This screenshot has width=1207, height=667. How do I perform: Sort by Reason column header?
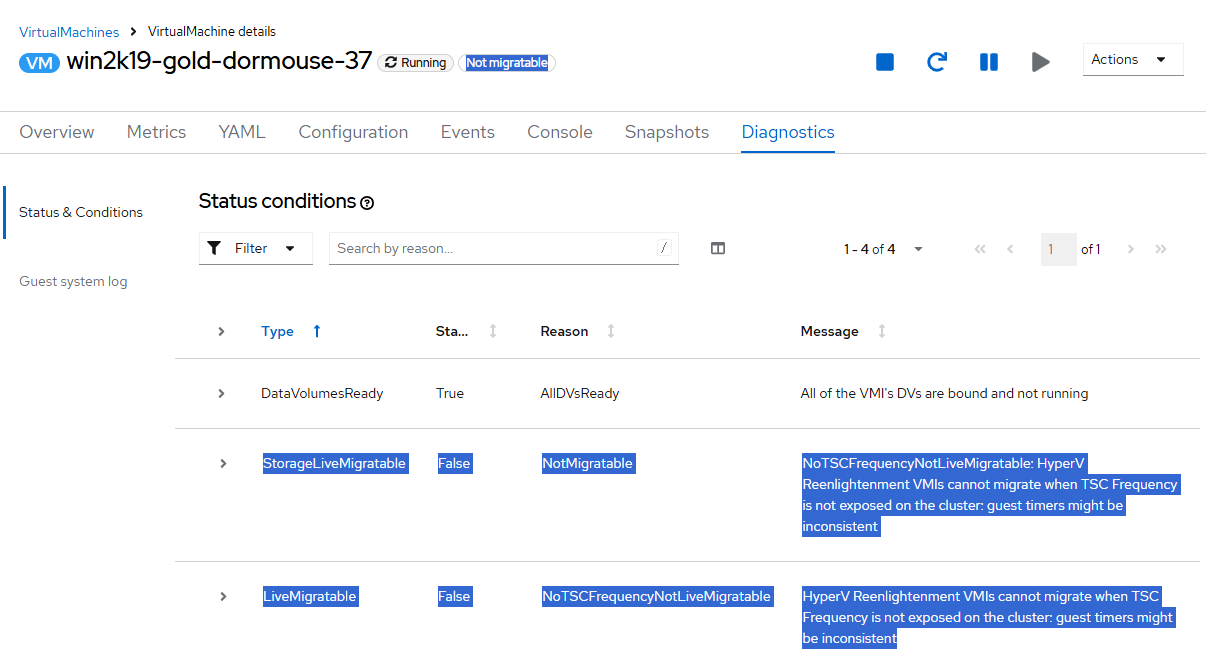coord(578,331)
